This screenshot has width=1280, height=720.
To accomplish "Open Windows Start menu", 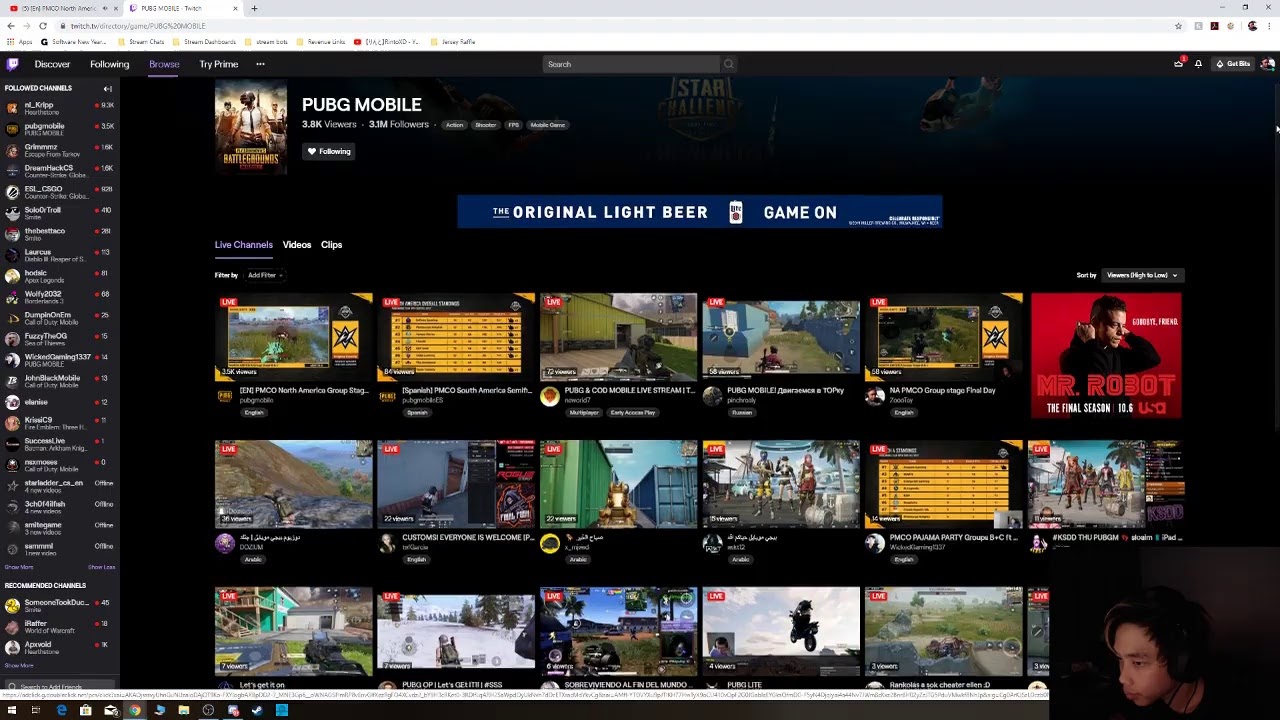I will click(11, 710).
